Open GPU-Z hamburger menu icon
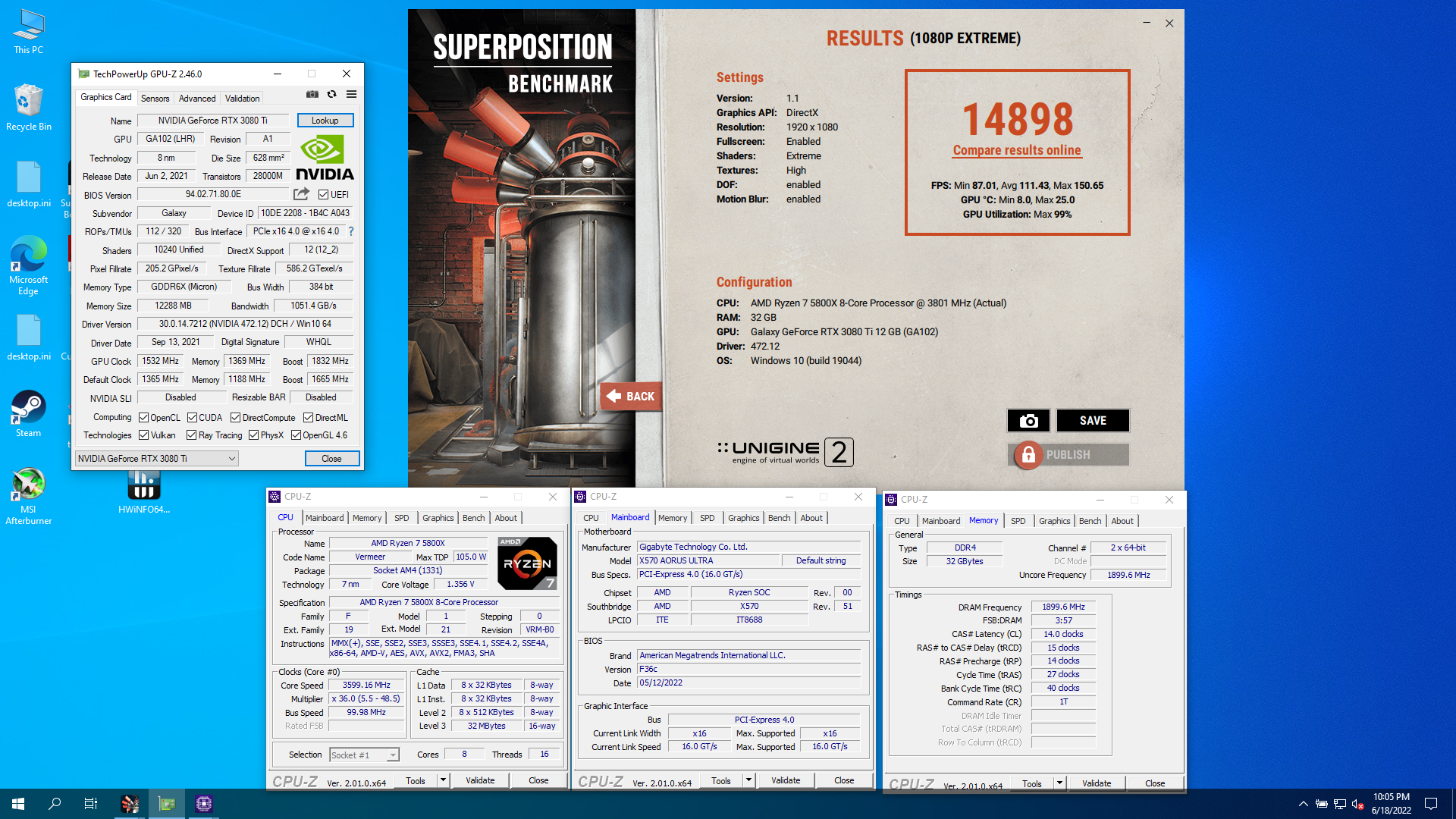 (351, 95)
